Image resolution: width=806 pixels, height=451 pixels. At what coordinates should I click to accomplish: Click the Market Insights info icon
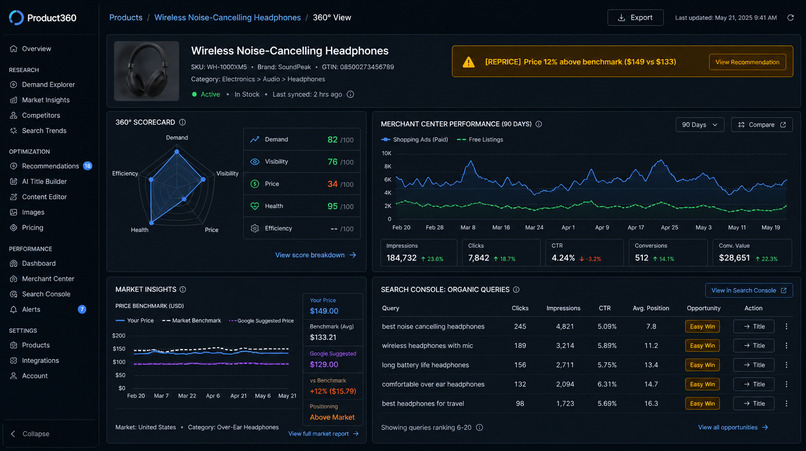183,290
